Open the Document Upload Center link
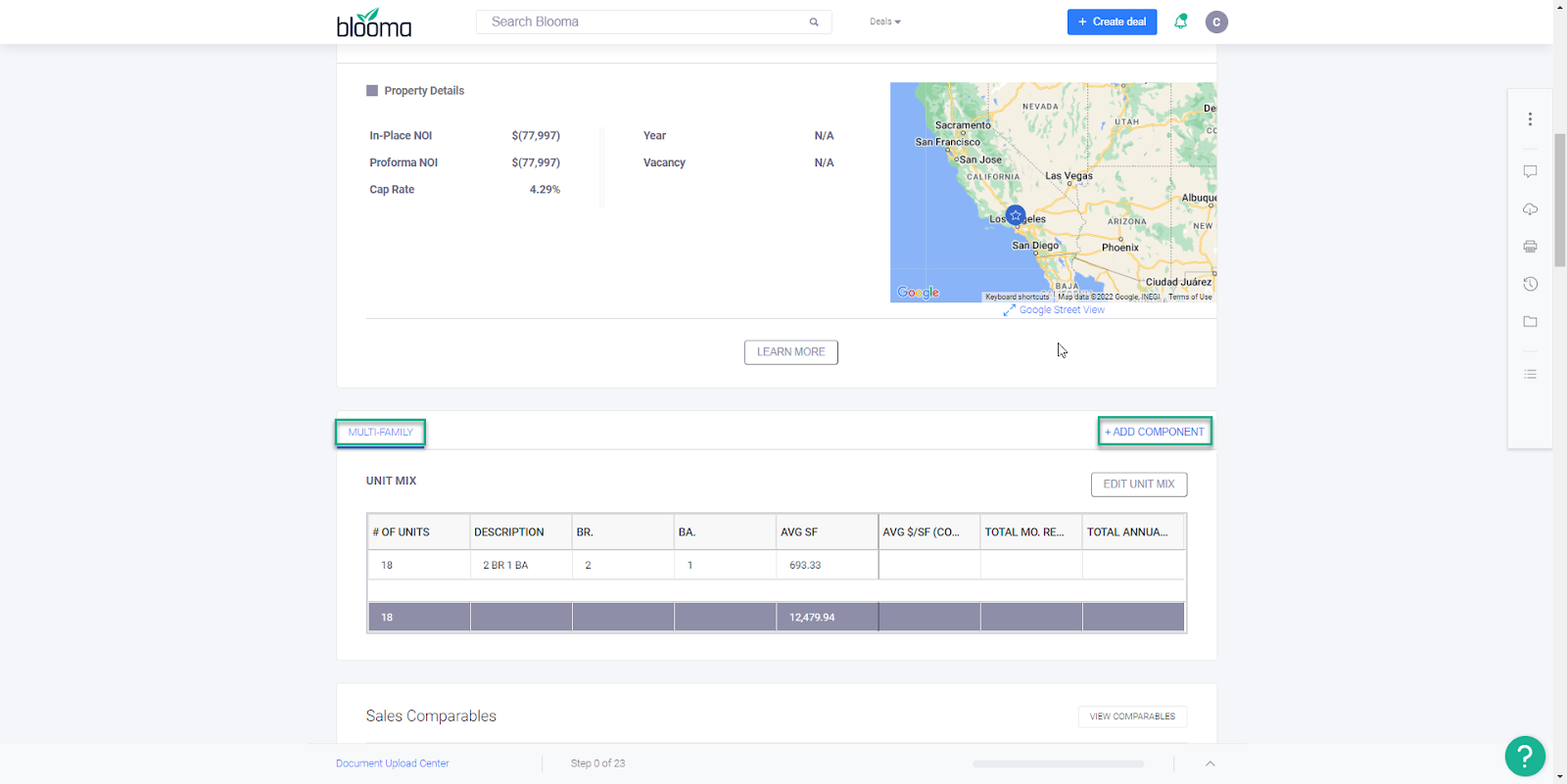The image size is (1567, 784). (392, 763)
